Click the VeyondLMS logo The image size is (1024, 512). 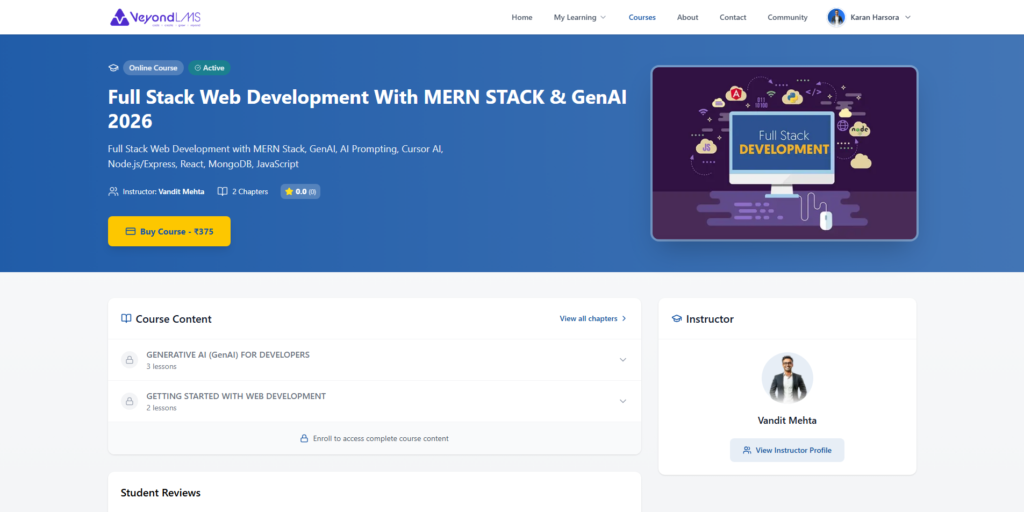pyautogui.click(x=155, y=17)
